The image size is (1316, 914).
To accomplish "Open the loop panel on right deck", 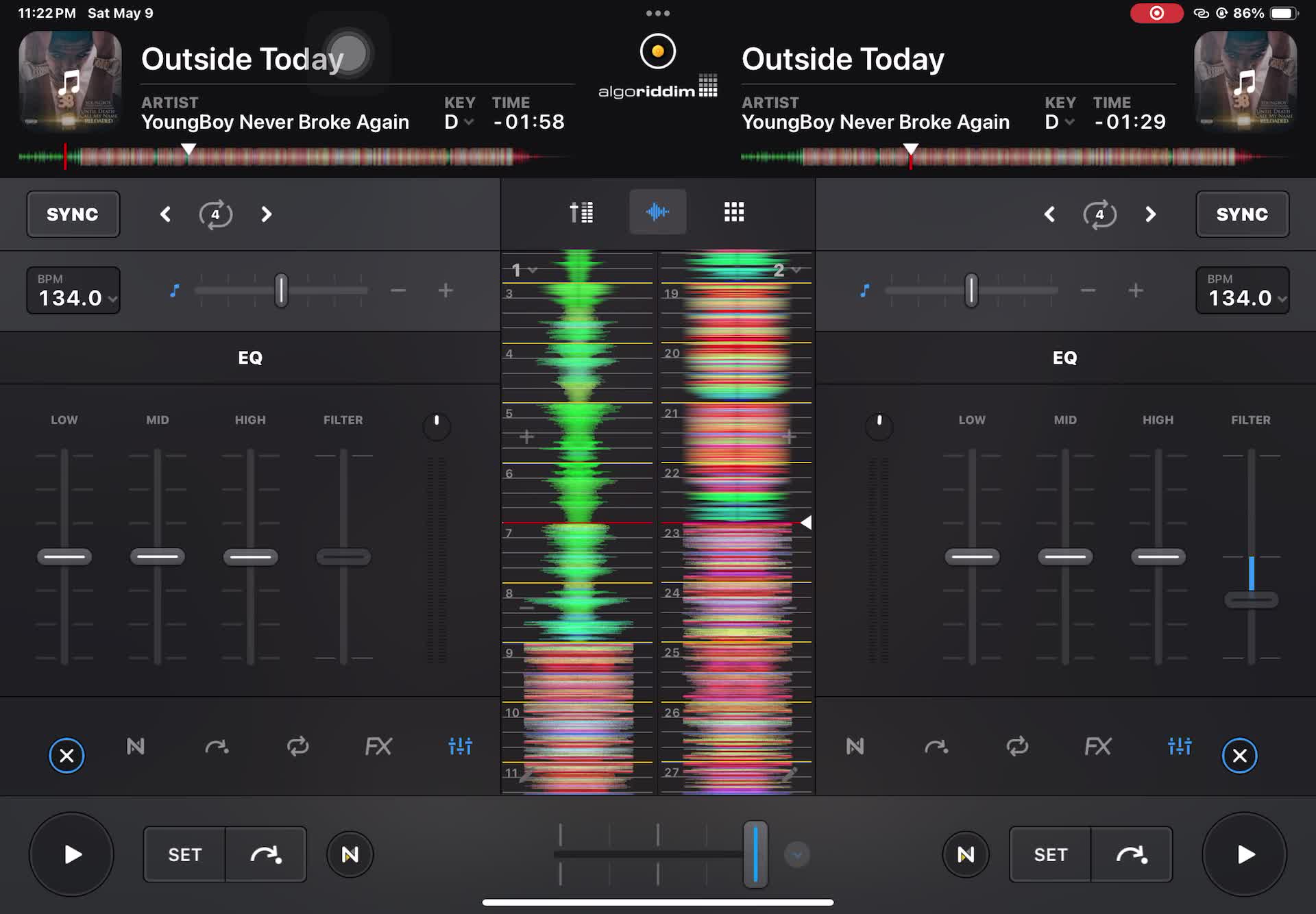I will click(x=1017, y=746).
